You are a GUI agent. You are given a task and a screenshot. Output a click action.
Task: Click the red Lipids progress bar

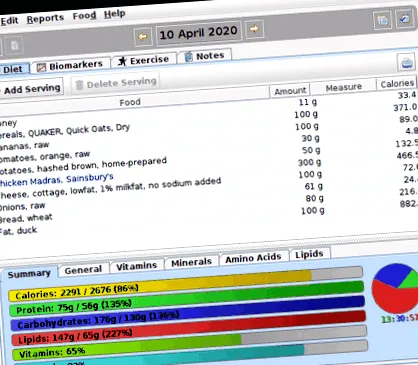[188, 328]
